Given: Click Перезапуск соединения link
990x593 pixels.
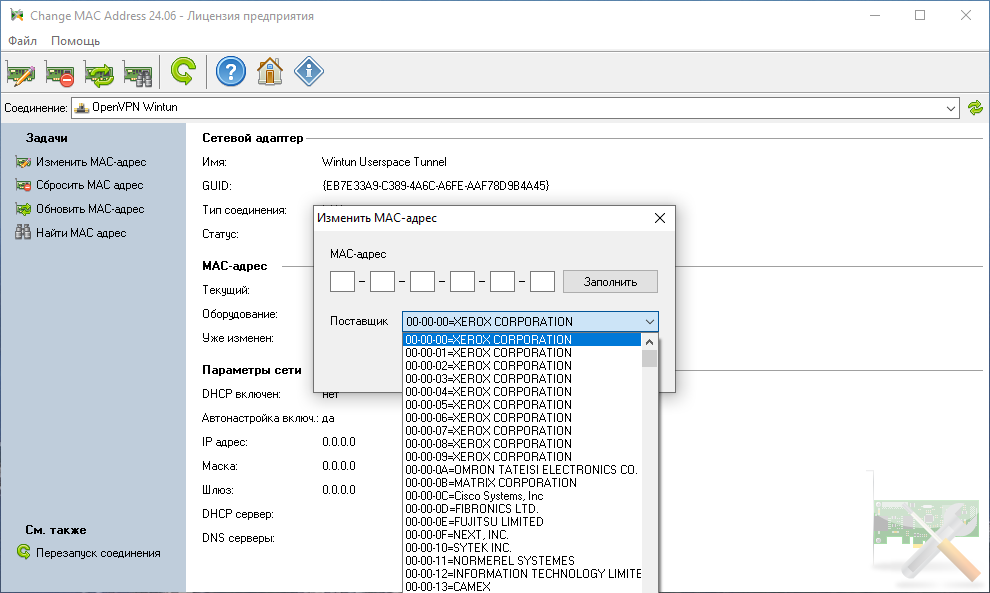Looking at the screenshot, I should click(x=98, y=553).
